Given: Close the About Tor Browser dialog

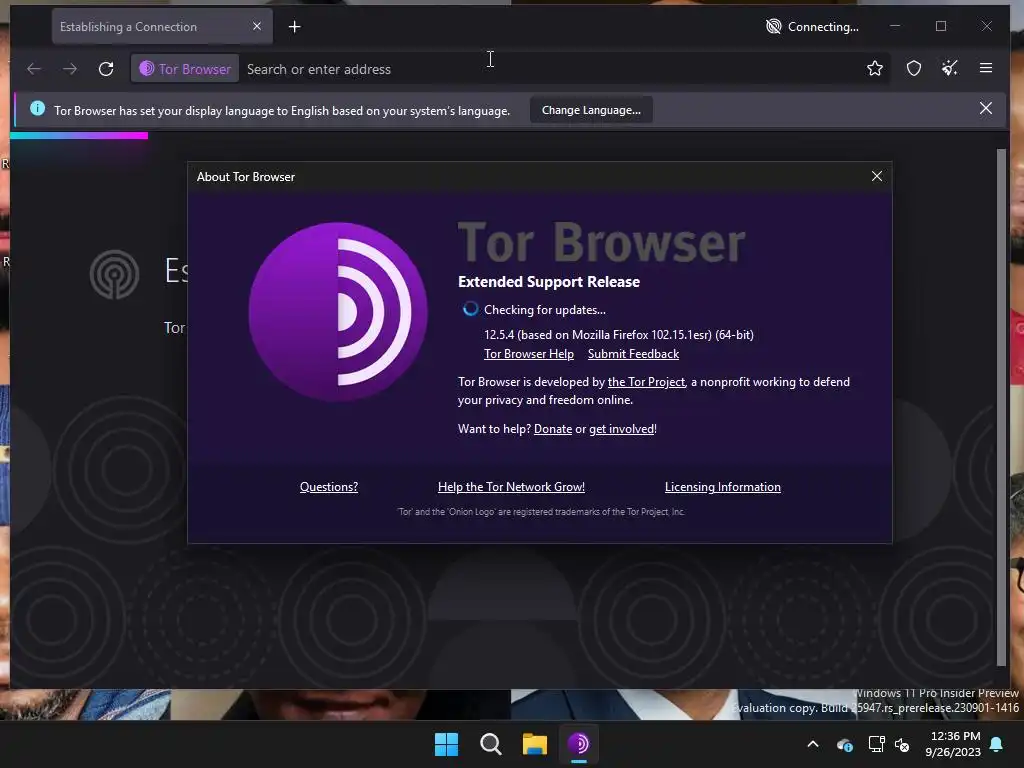Looking at the screenshot, I should (876, 176).
